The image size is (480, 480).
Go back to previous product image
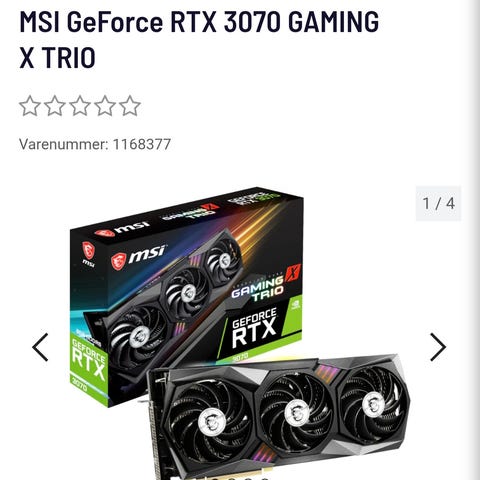point(40,347)
